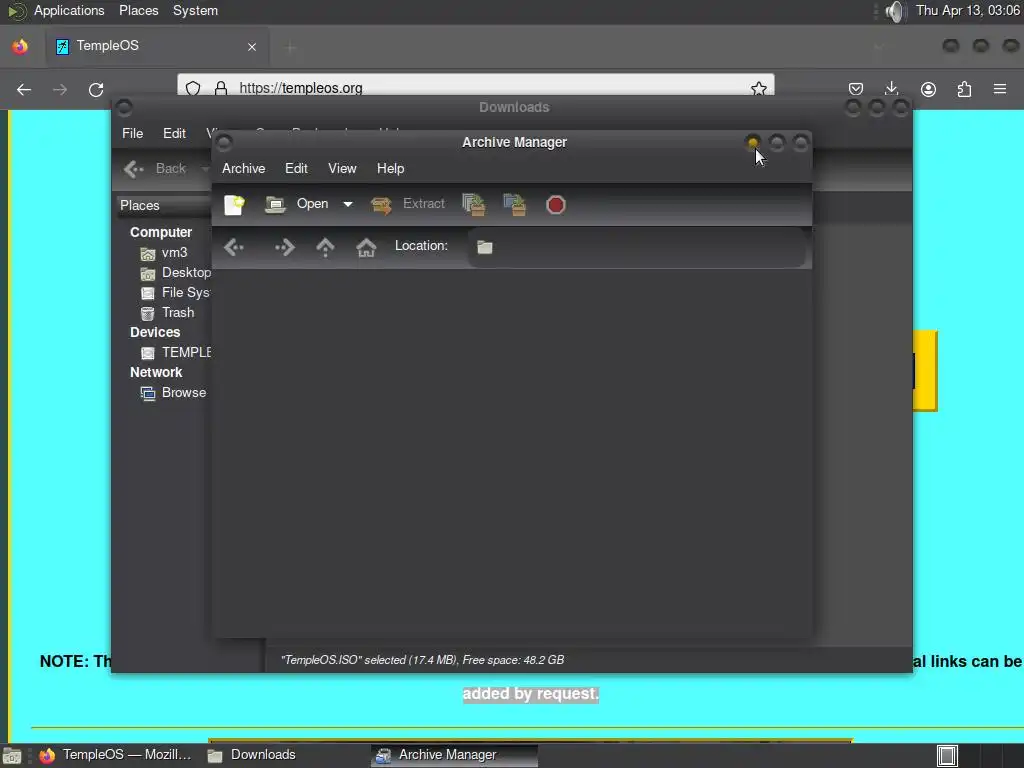Click the New Archive icon in Archive Manager
1024x768 pixels.
(x=234, y=204)
